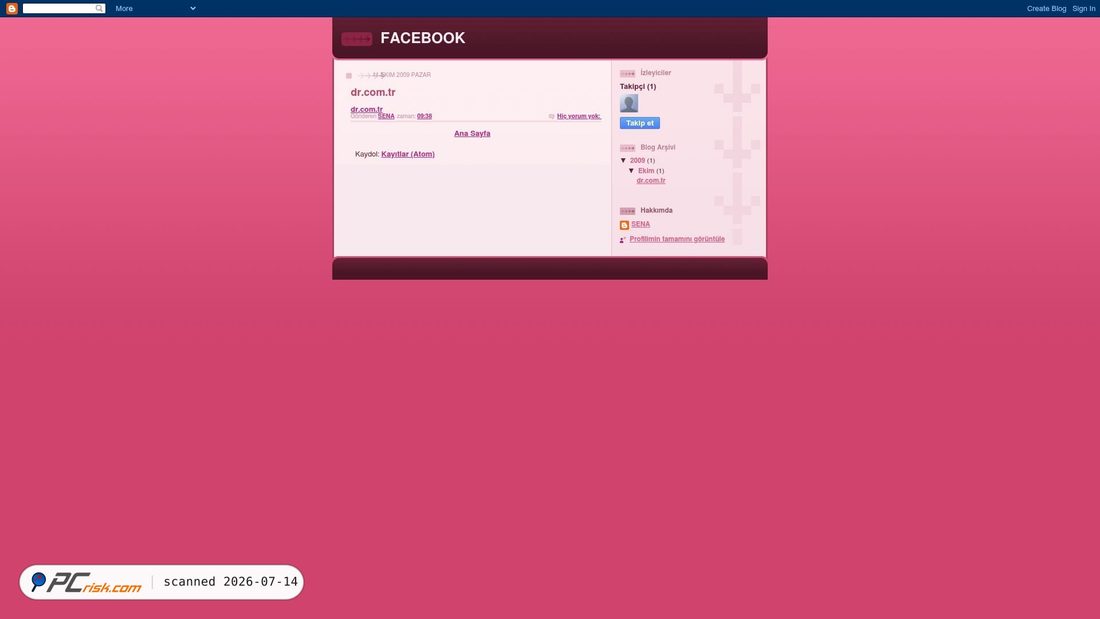Collapse the Ekim month archive triangle

coord(631,171)
